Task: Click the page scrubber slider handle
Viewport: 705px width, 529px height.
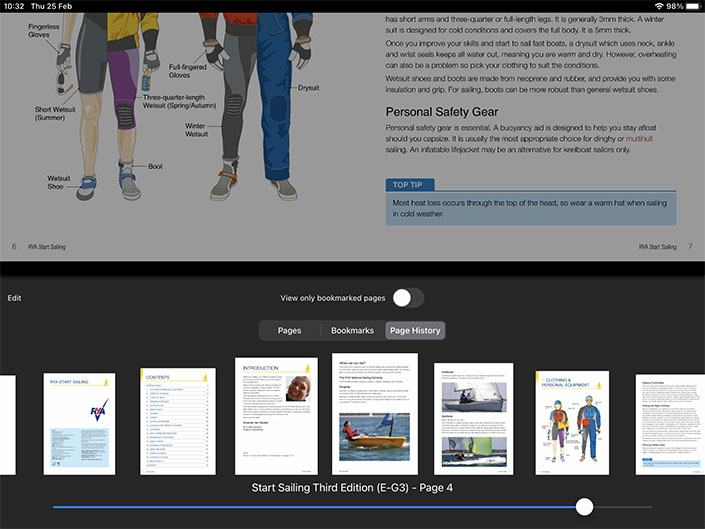Action: coord(584,507)
